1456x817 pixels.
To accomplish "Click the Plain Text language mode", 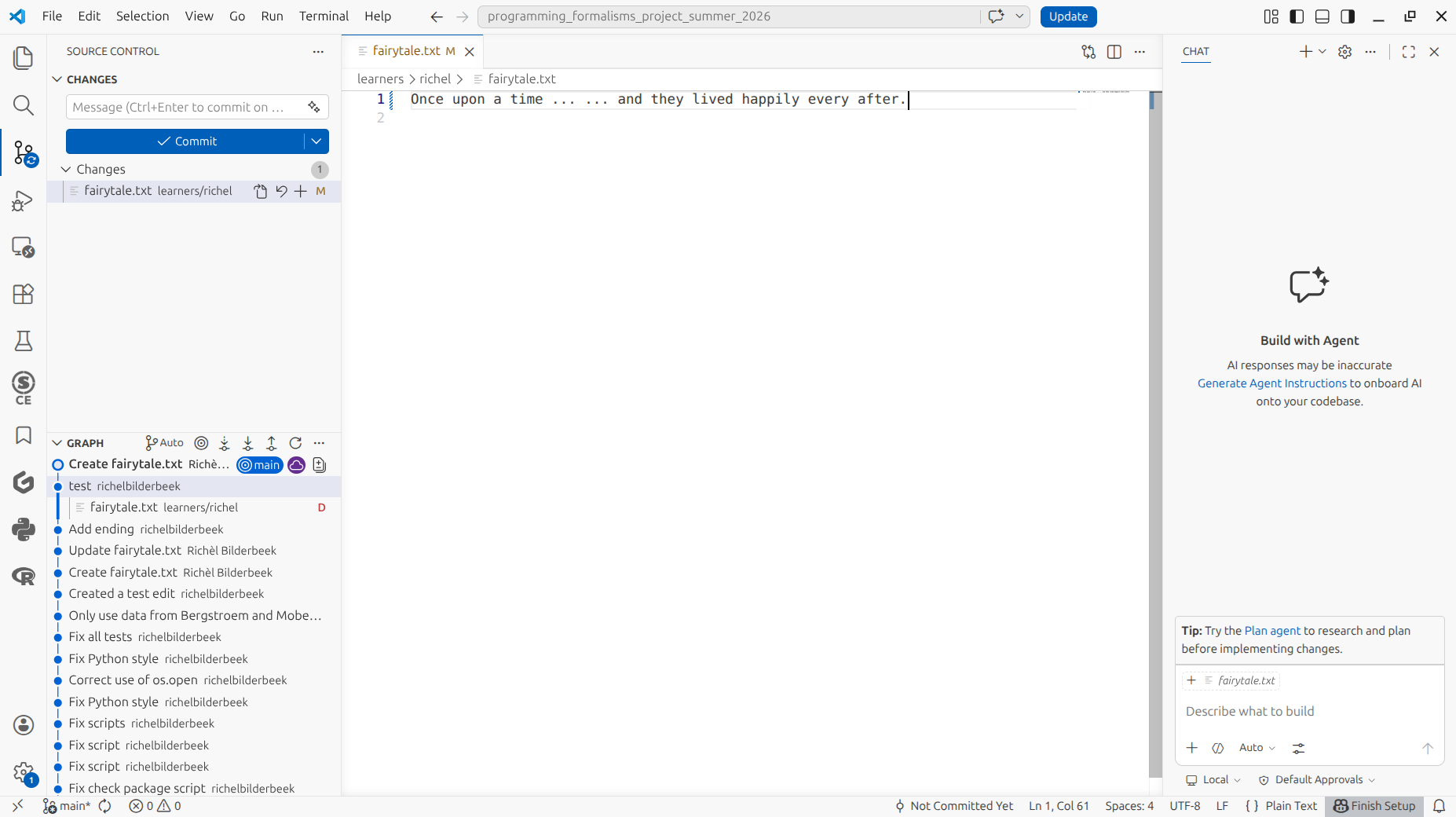I will pyautogui.click(x=1291, y=806).
